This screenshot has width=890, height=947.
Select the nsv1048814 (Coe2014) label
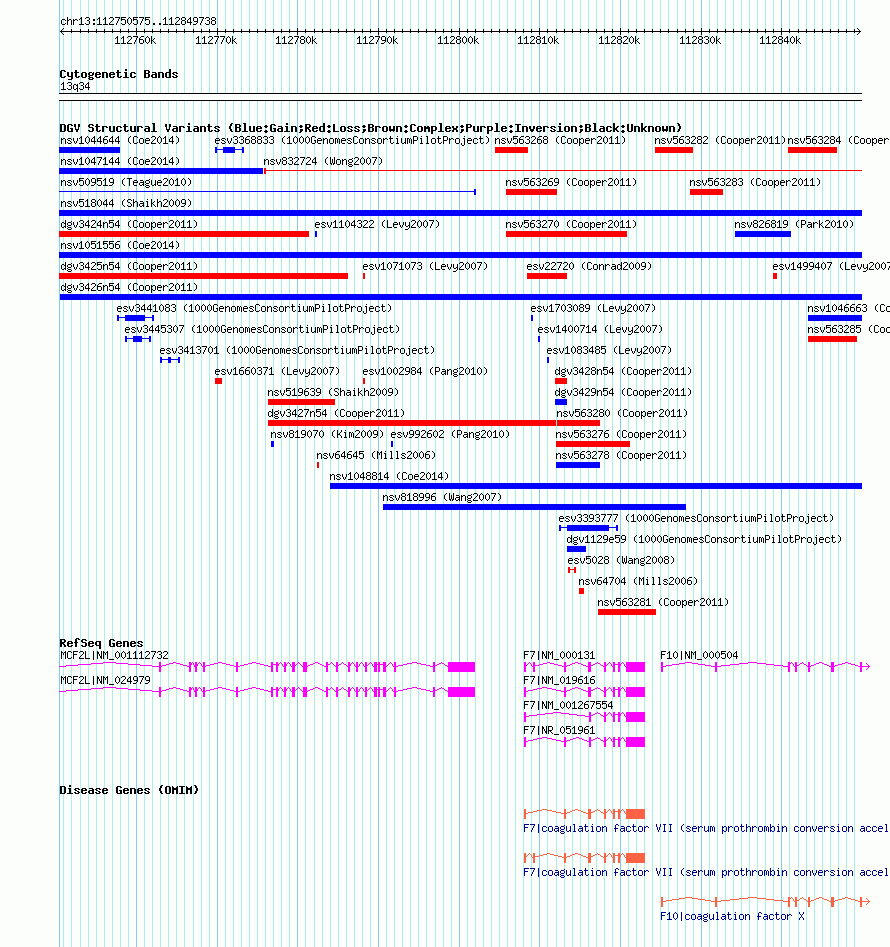click(389, 477)
